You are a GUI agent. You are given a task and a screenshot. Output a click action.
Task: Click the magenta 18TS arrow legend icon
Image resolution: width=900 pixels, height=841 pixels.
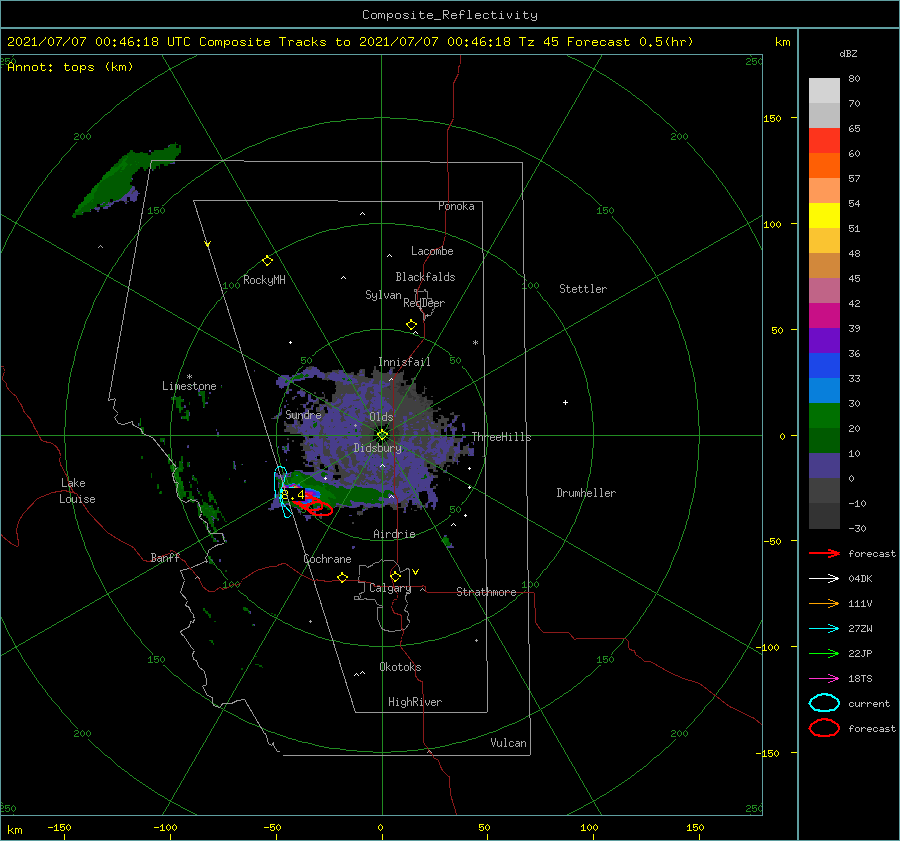coord(824,679)
